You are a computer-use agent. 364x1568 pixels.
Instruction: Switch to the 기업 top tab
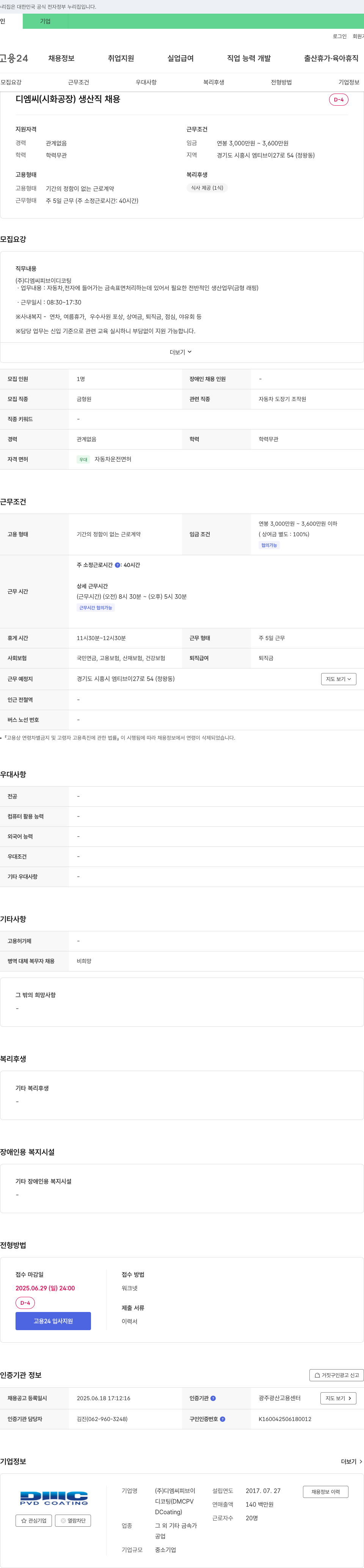(45, 21)
